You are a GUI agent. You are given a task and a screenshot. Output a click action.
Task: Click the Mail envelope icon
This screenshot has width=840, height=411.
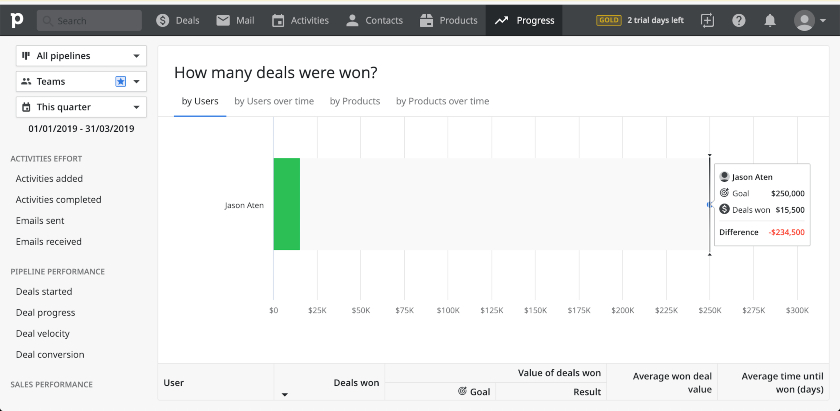[x=223, y=20]
